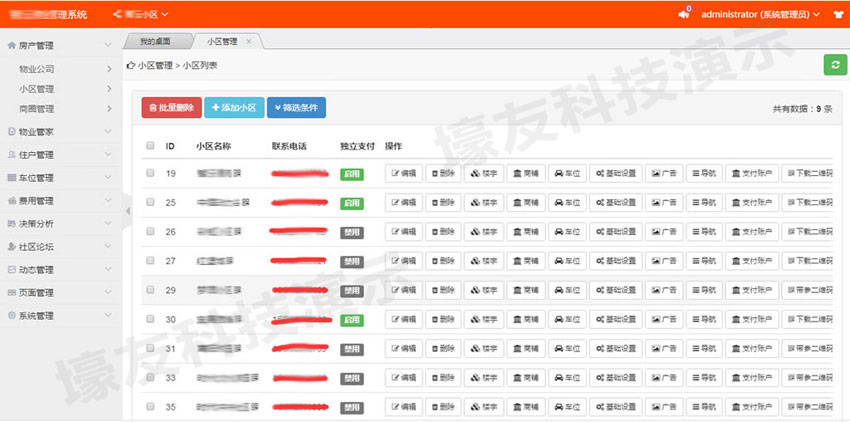Click the 小区名称 column header

point(214,146)
